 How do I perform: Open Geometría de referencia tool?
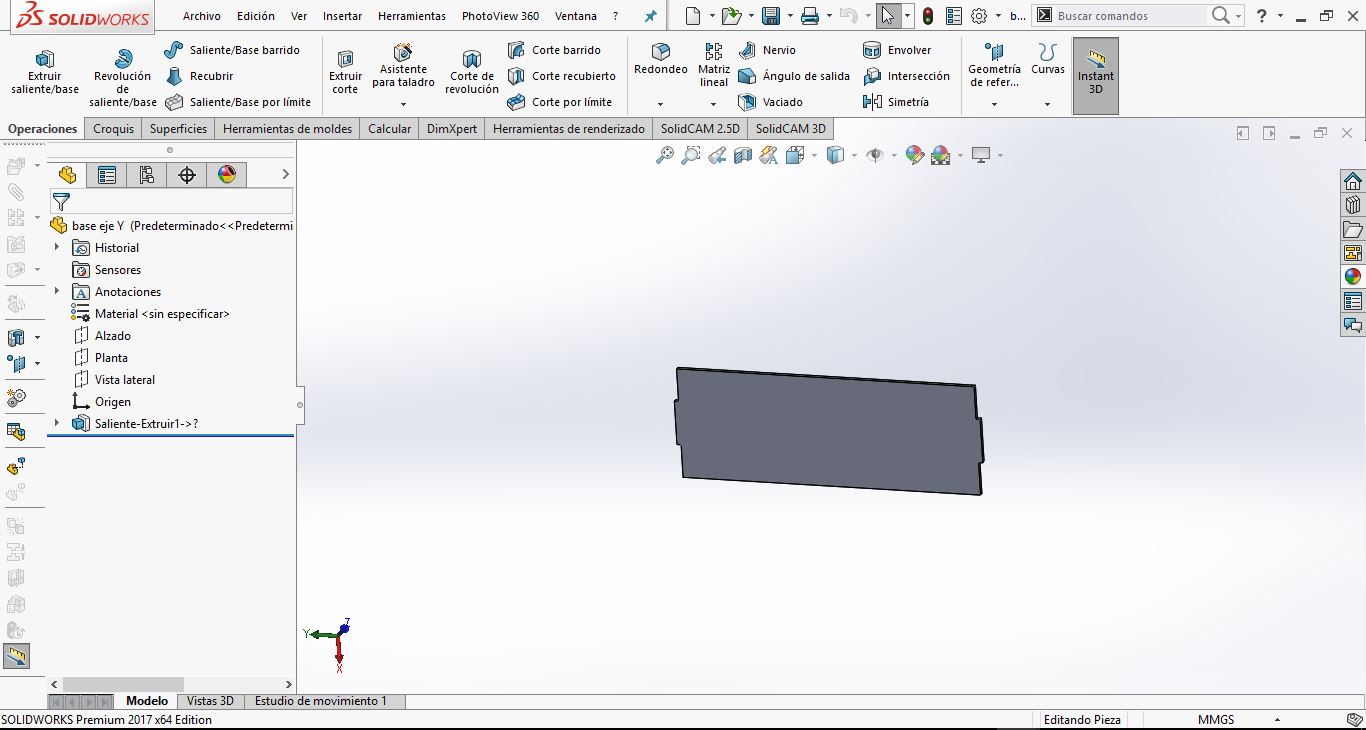tap(994, 66)
